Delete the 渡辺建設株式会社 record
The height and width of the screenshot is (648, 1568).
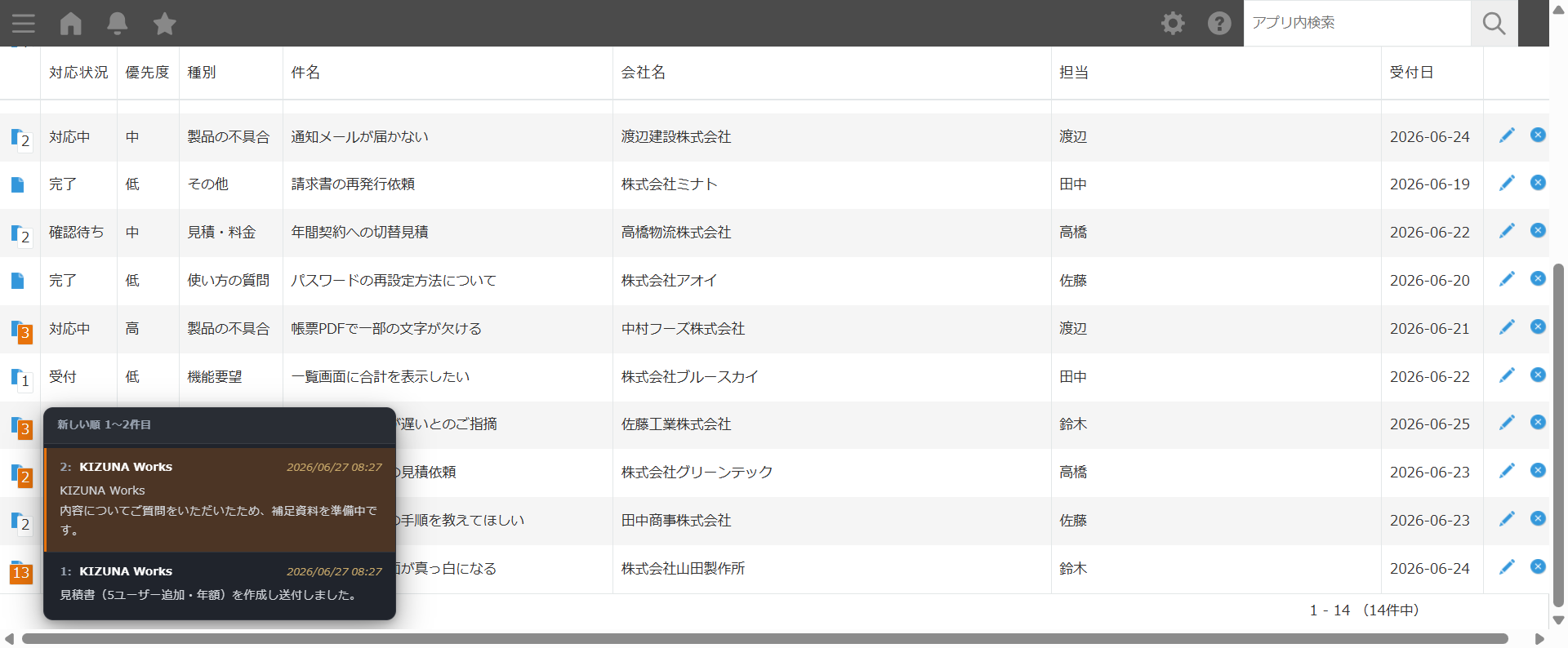point(1538,135)
